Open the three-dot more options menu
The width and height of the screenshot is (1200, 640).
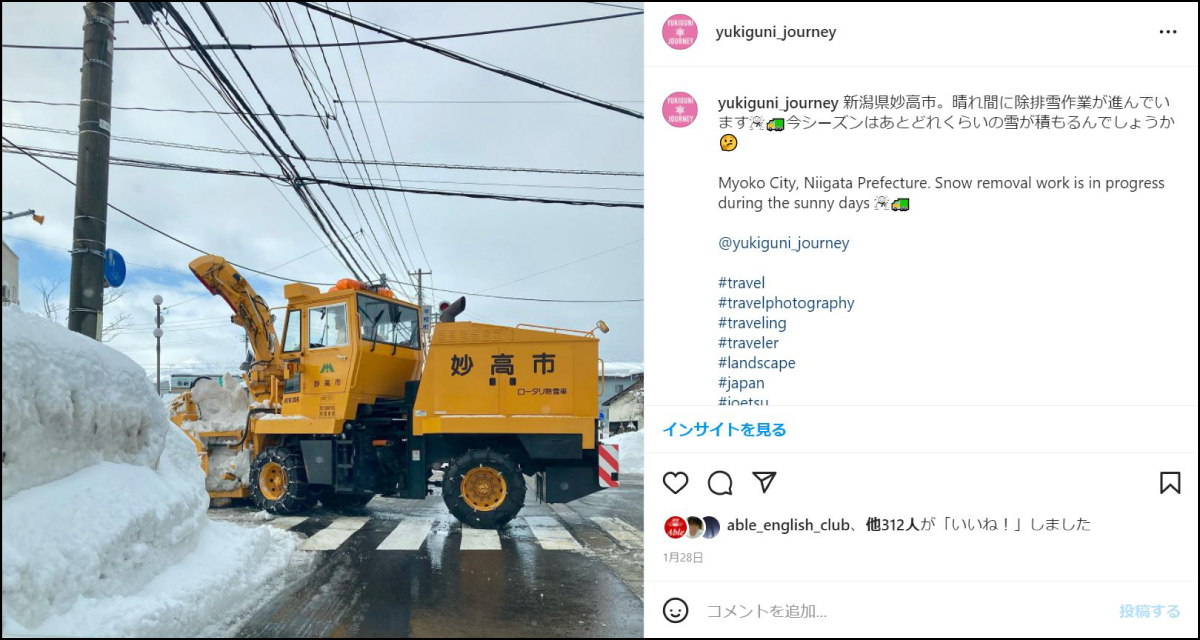[1168, 32]
